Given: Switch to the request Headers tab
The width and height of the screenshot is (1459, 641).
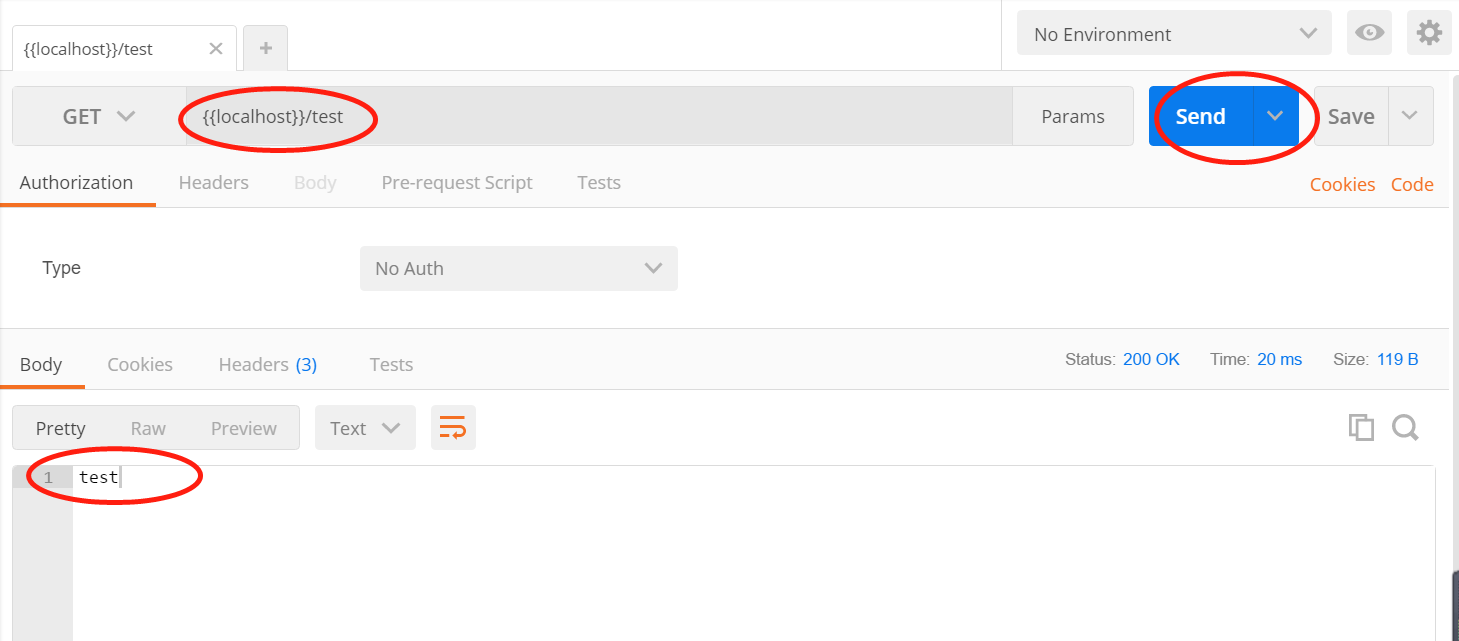Looking at the screenshot, I should [213, 182].
